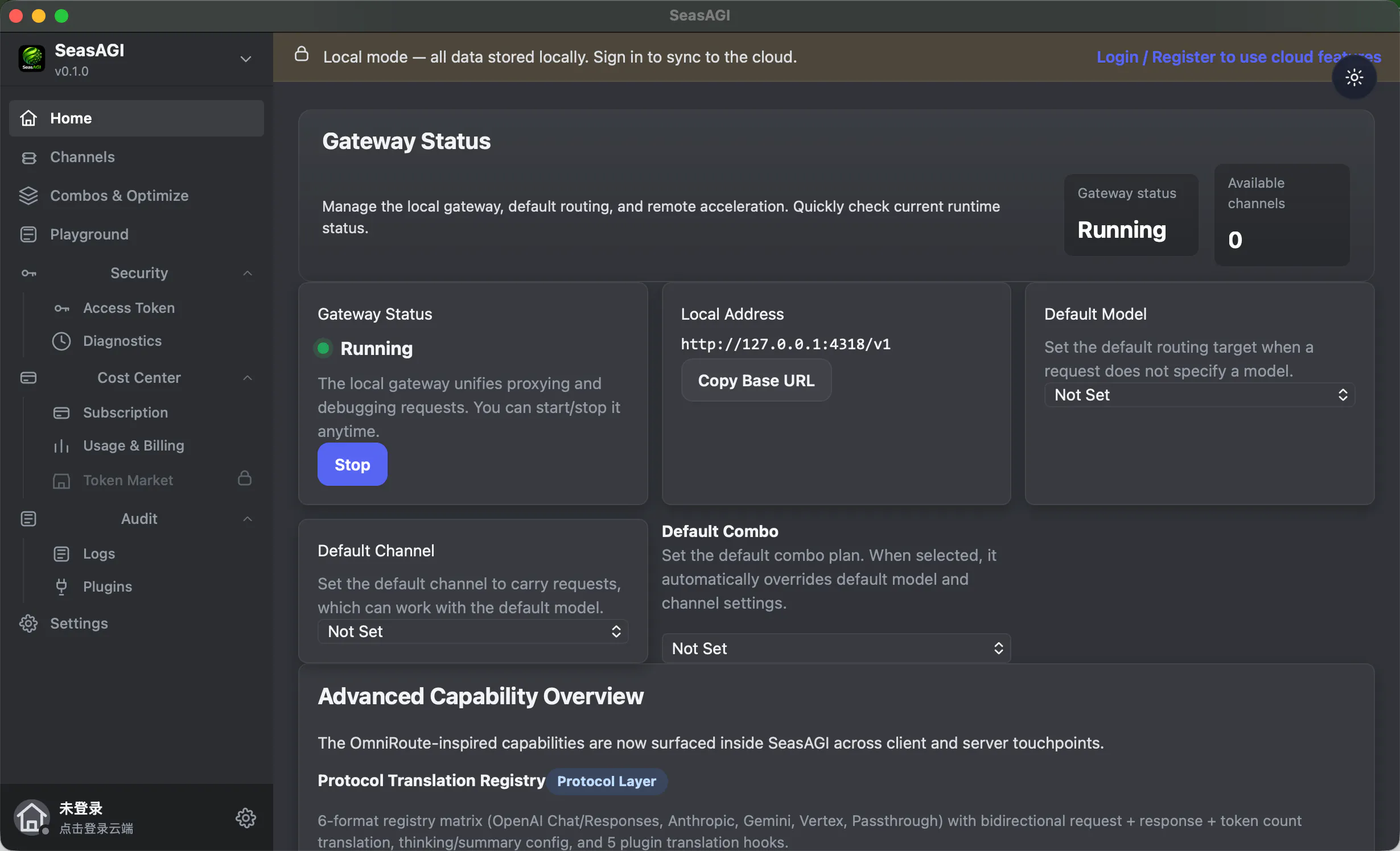The image size is (1400, 851).
Task: Click the Gateway status Running summary card
Action: (1131, 215)
